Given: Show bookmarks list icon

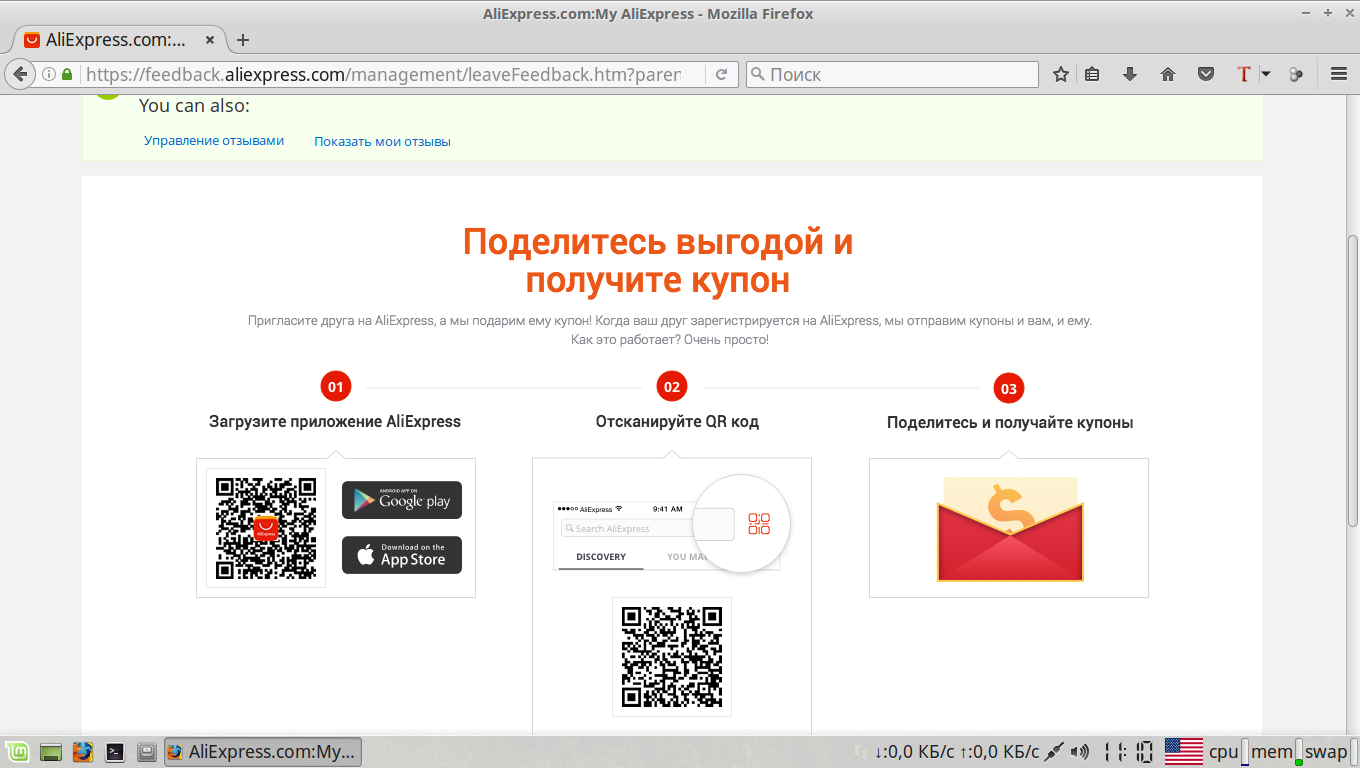Looking at the screenshot, I should (1092, 74).
